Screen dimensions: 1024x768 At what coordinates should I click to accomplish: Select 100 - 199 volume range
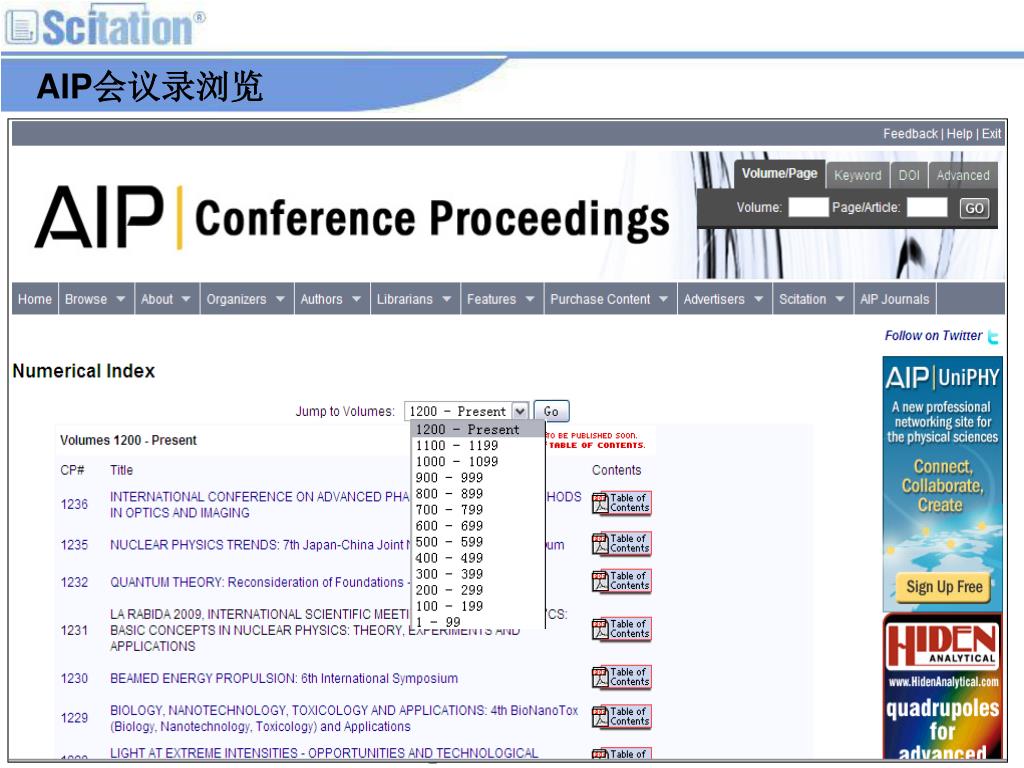(478, 606)
